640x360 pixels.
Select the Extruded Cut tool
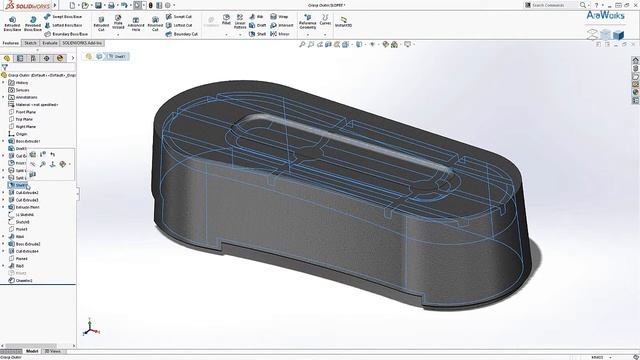[x=101, y=24]
